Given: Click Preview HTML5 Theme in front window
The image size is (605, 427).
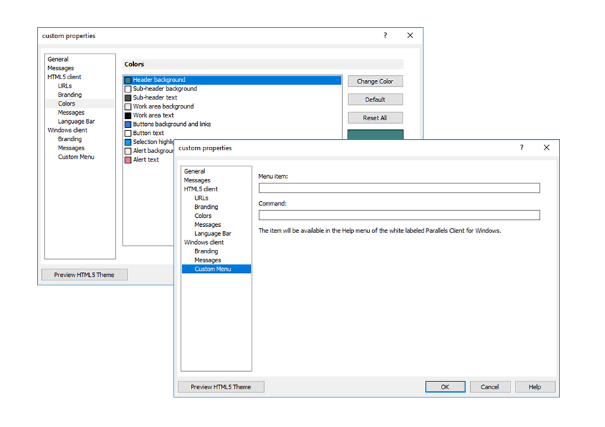Looking at the screenshot, I should point(221,387).
